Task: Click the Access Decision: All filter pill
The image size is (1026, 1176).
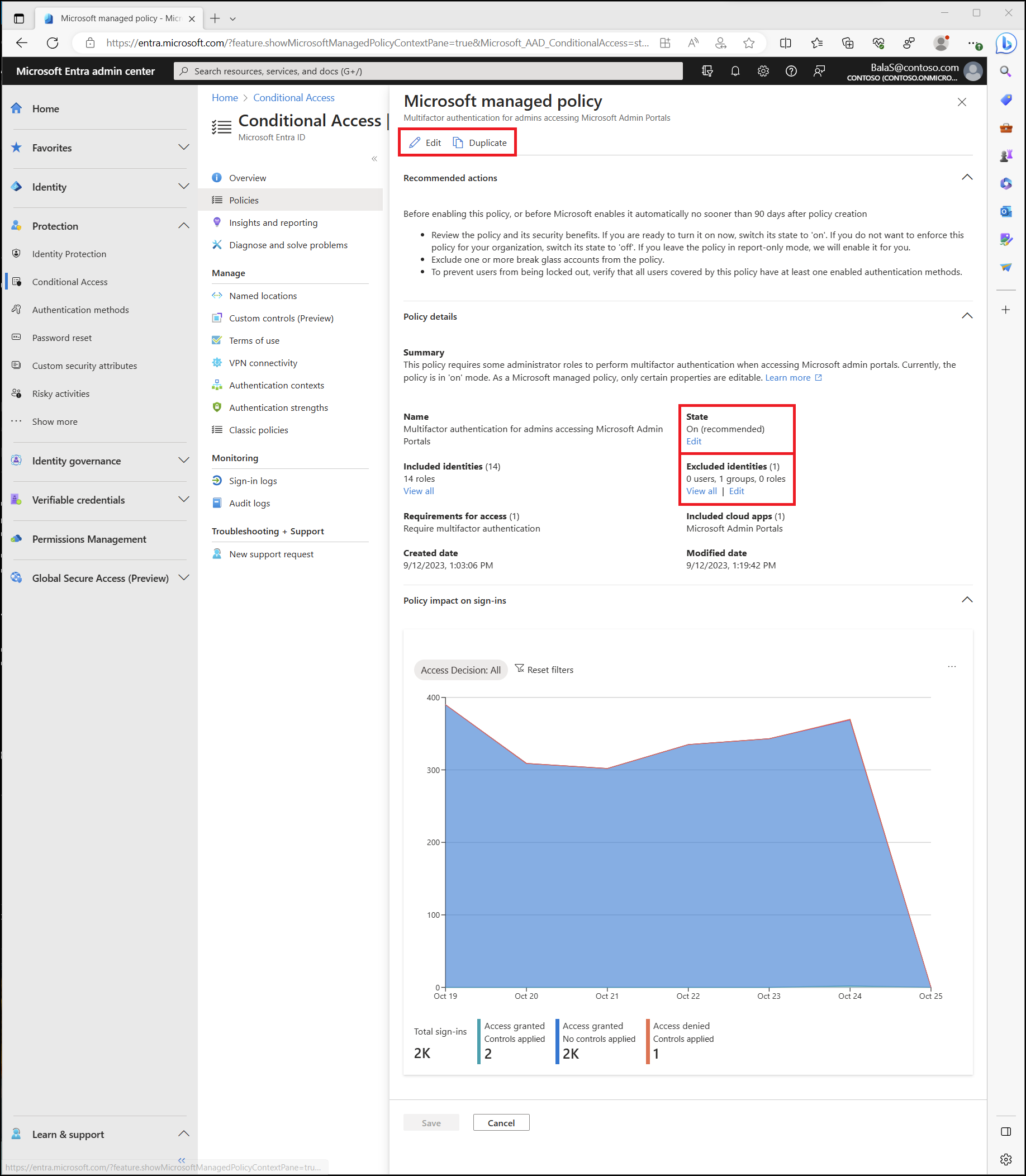Action: (461, 670)
